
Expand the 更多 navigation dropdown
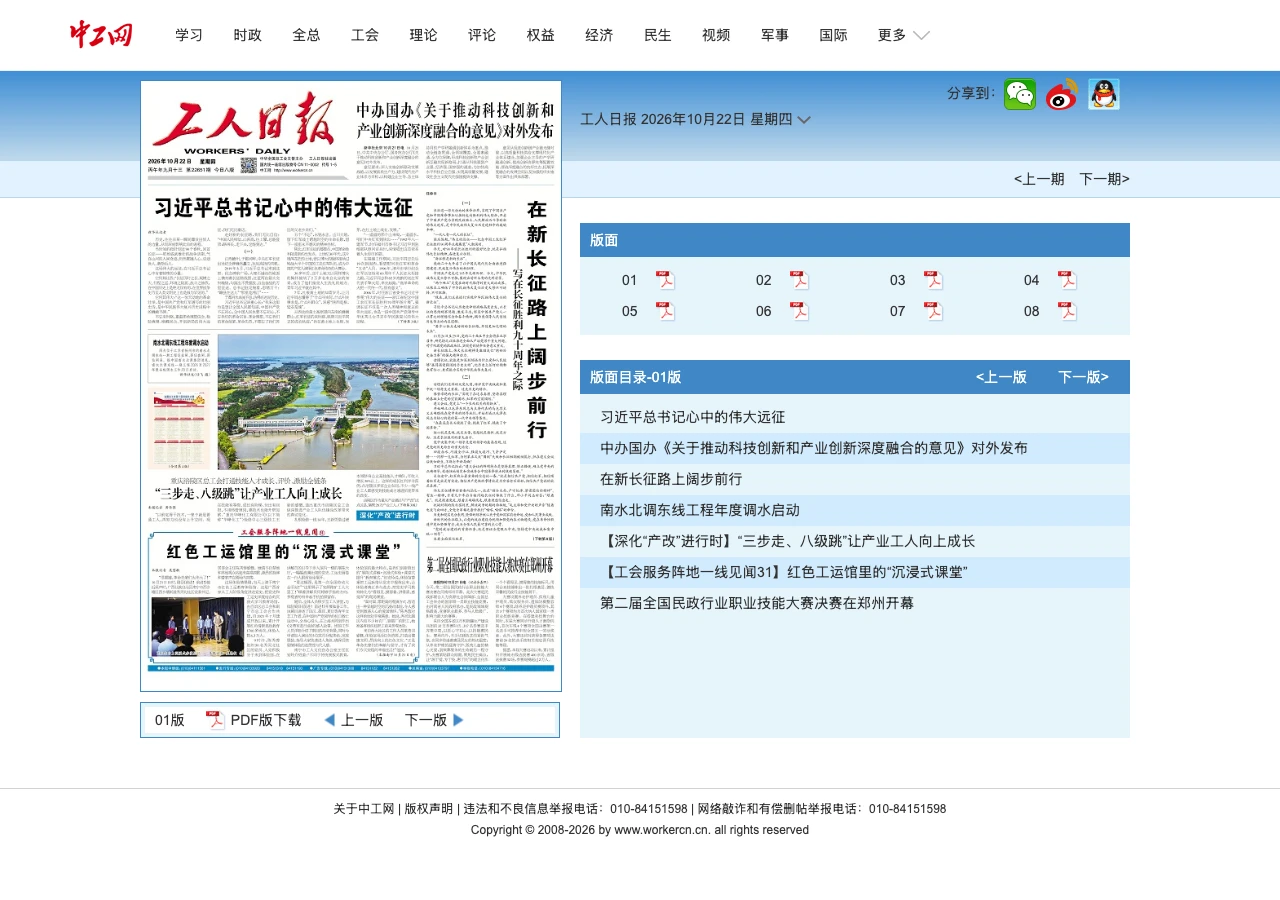[x=904, y=35]
